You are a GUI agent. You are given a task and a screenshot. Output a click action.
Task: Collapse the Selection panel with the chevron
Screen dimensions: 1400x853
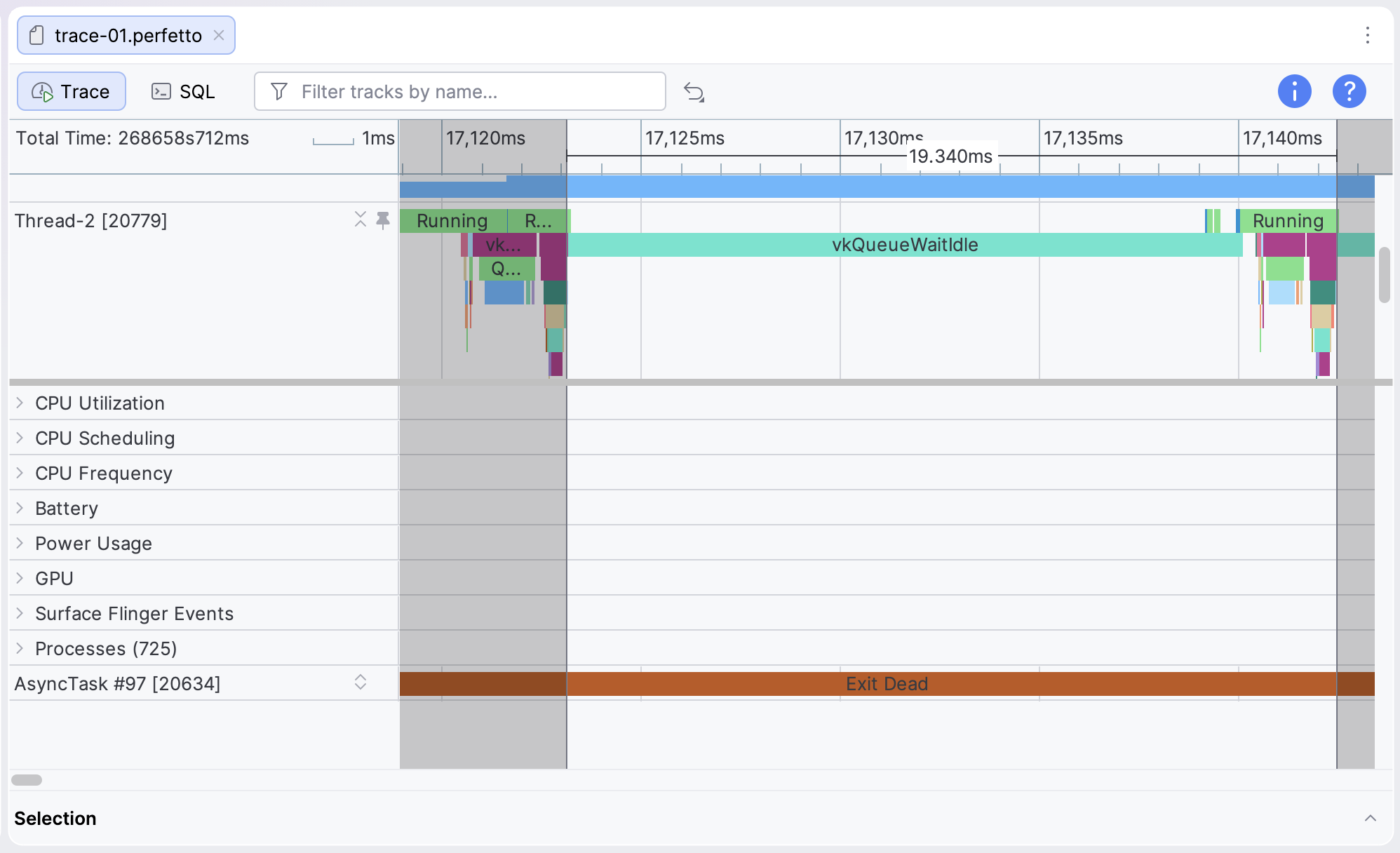[x=1370, y=818]
